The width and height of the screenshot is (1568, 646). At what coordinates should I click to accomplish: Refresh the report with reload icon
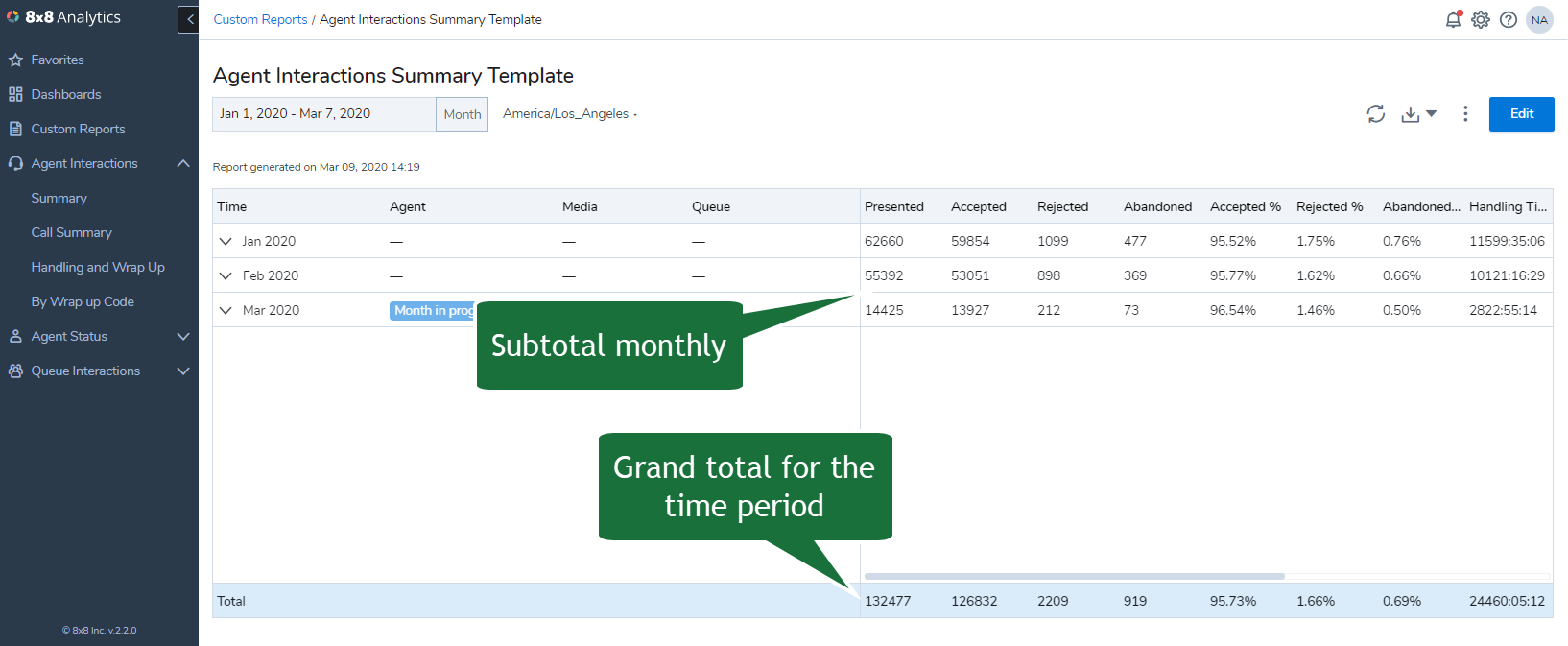coord(1376,113)
